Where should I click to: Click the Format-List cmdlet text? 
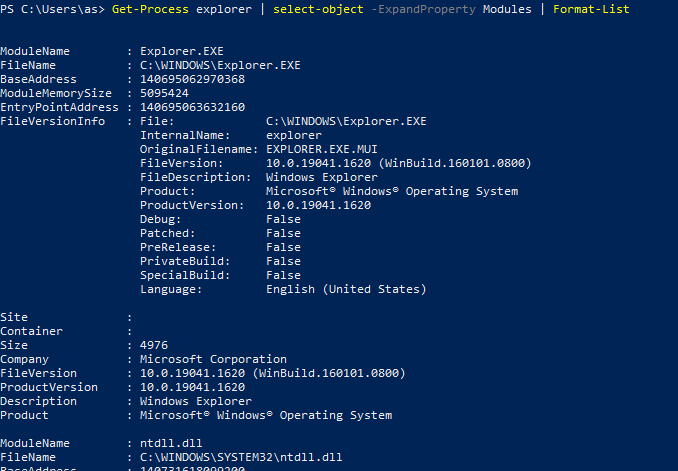tap(591, 9)
